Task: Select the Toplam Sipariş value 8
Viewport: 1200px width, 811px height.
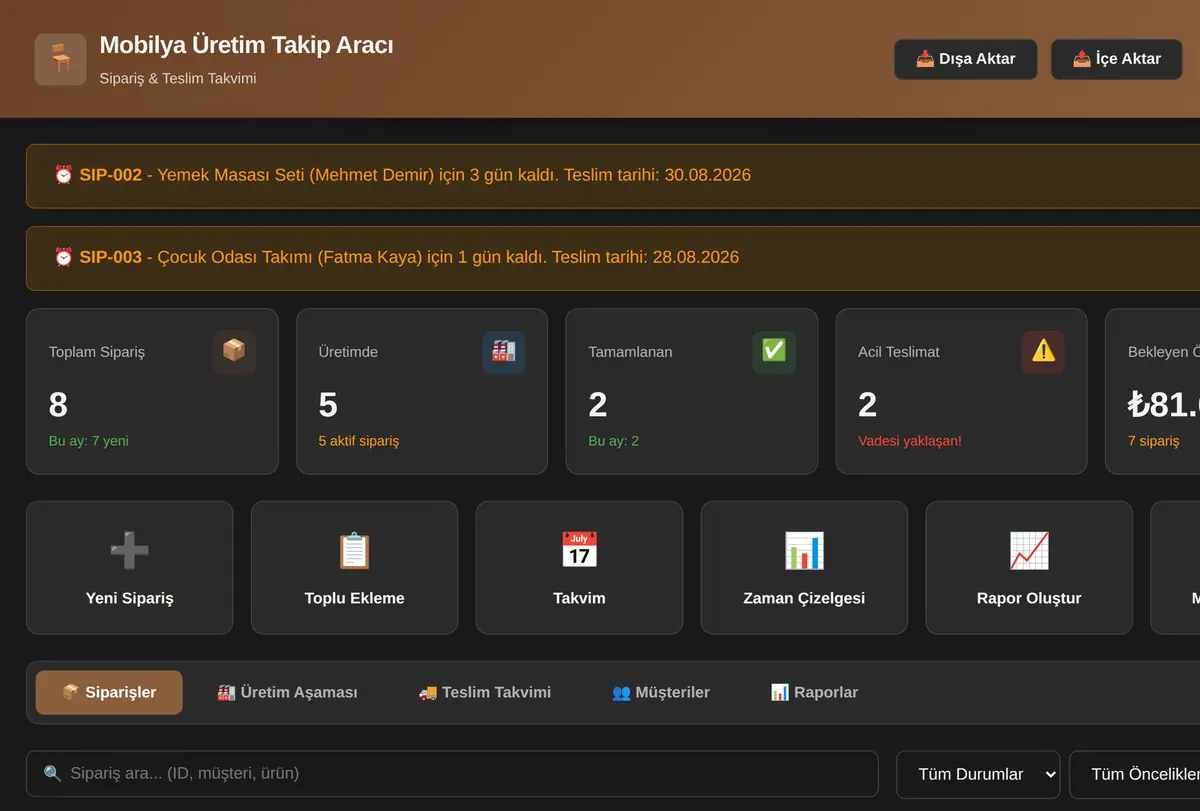Action: tap(58, 404)
